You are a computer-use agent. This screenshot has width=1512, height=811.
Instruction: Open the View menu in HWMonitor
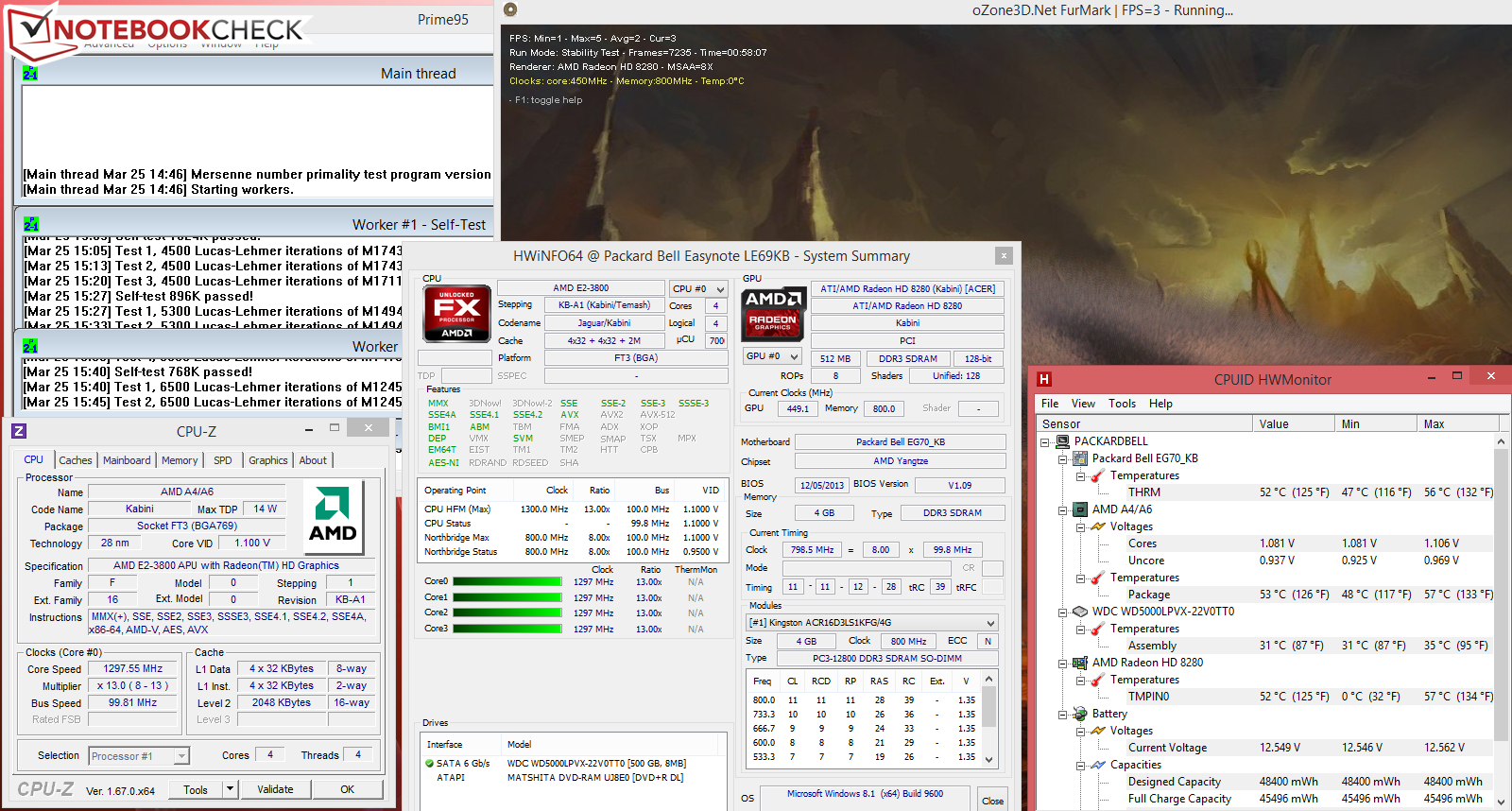1083,404
